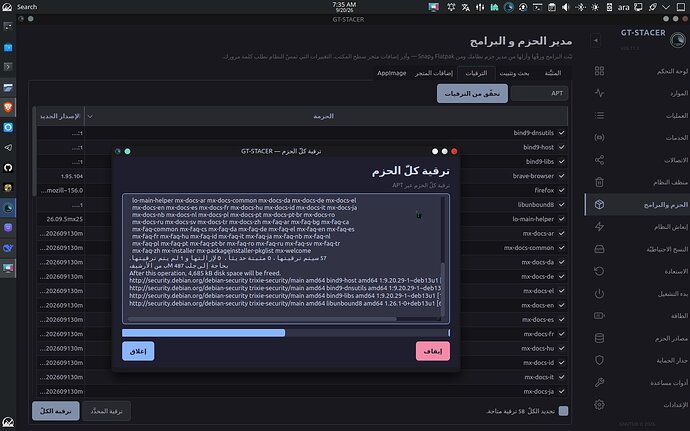
Task: Uncheck the mx-docs-common package checkbox
Action: [x=562, y=247]
